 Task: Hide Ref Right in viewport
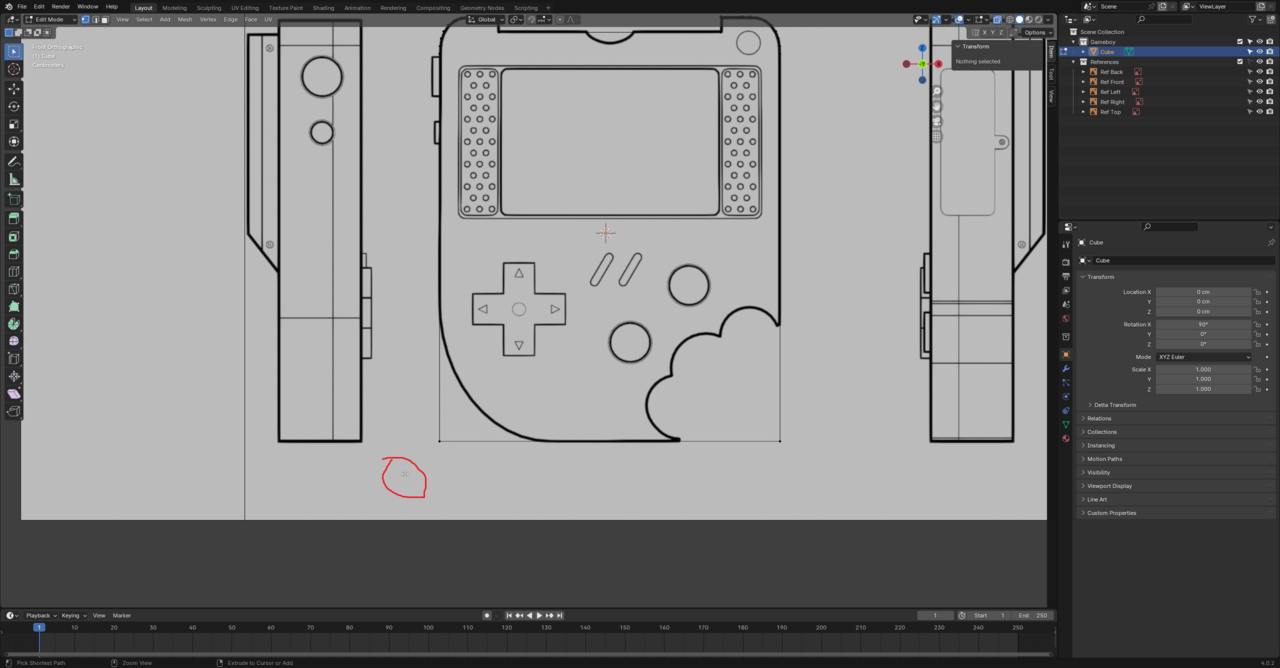(x=1259, y=102)
